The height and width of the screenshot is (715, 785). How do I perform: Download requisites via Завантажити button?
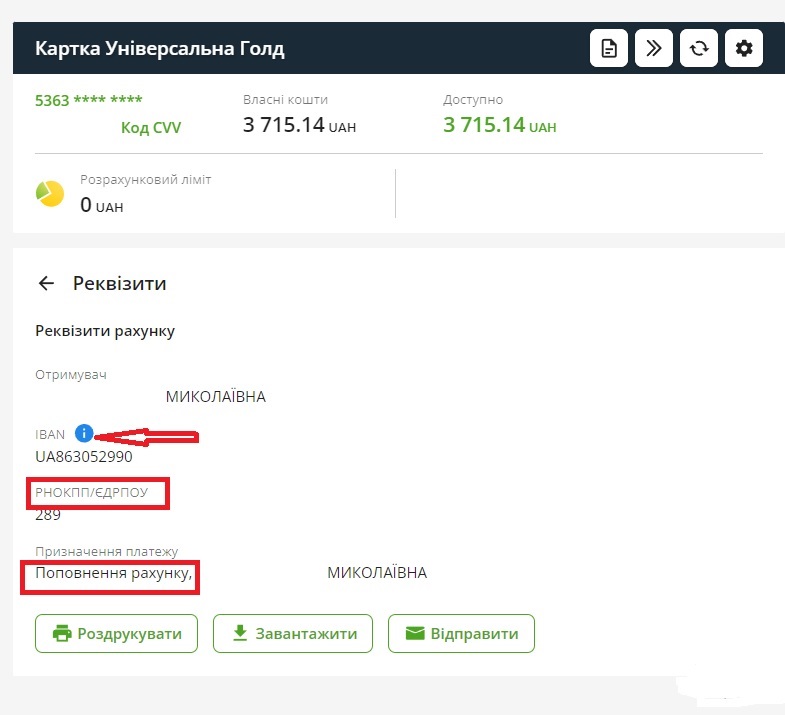[292, 633]
